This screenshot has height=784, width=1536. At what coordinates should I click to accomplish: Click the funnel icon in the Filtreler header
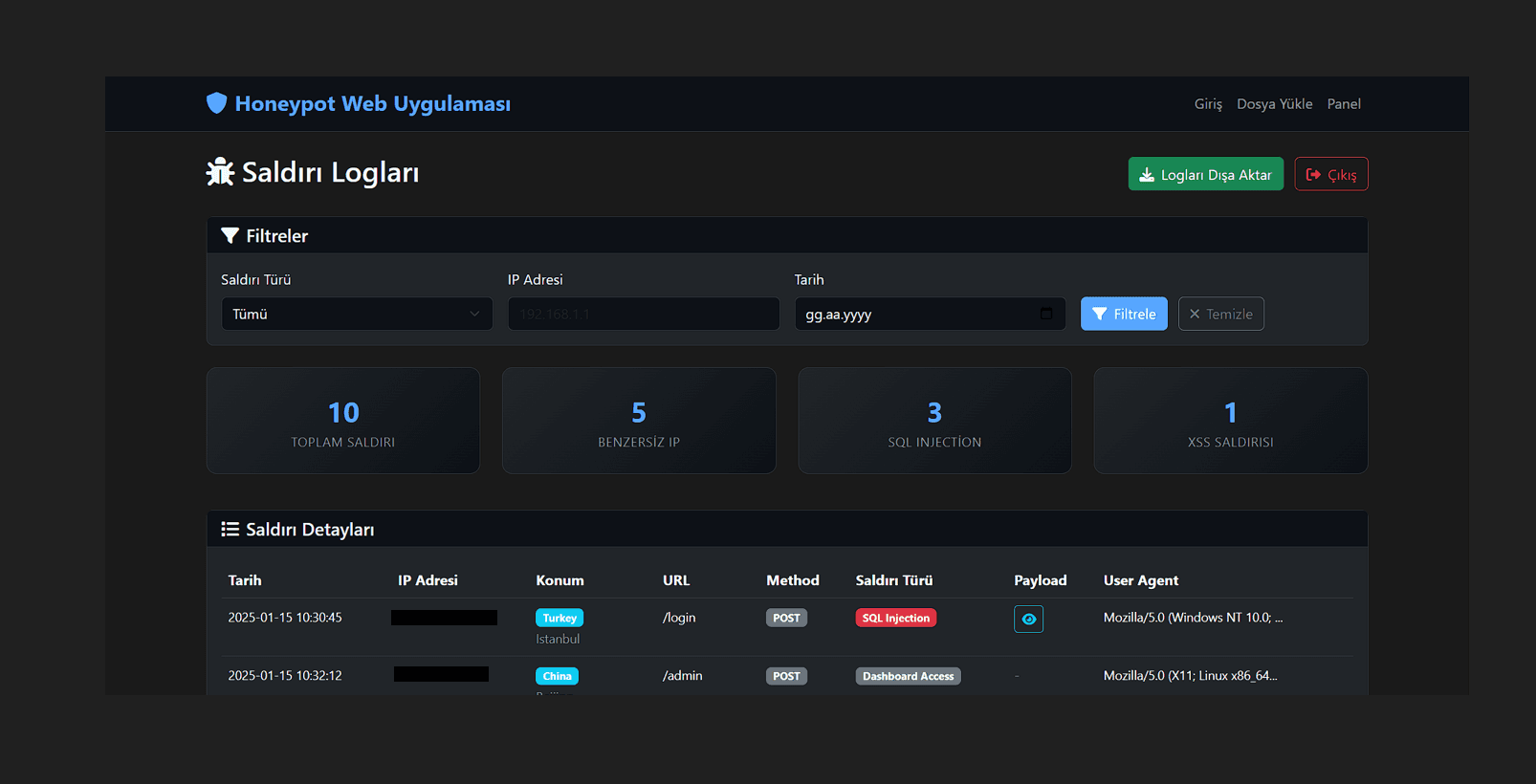tap(230, 235)
